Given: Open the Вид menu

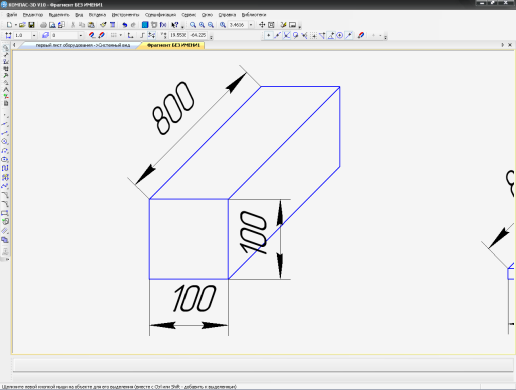Looking at the screenshot, I should click(x=79, y=15).
